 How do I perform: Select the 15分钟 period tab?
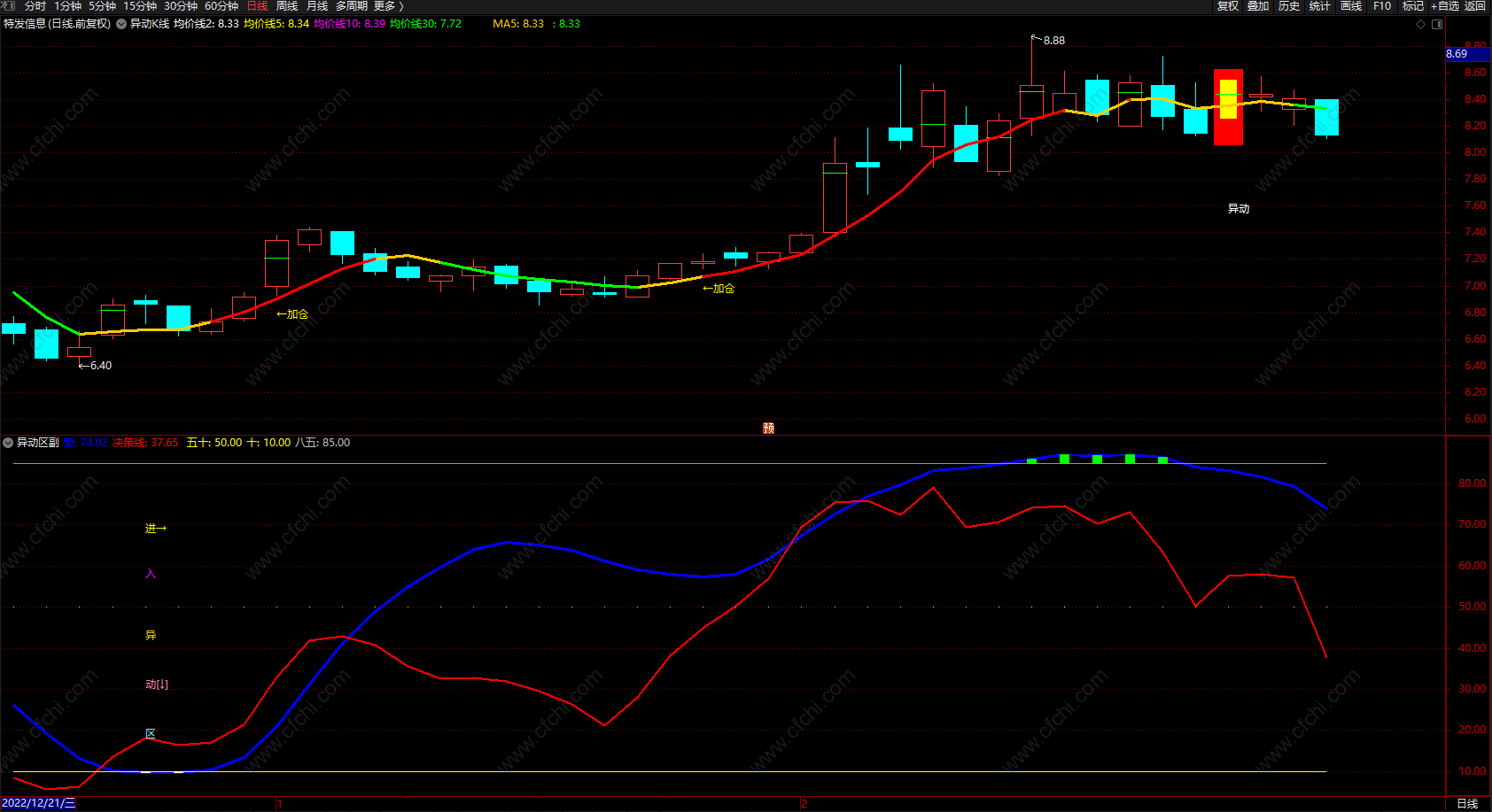coord(140,6)
